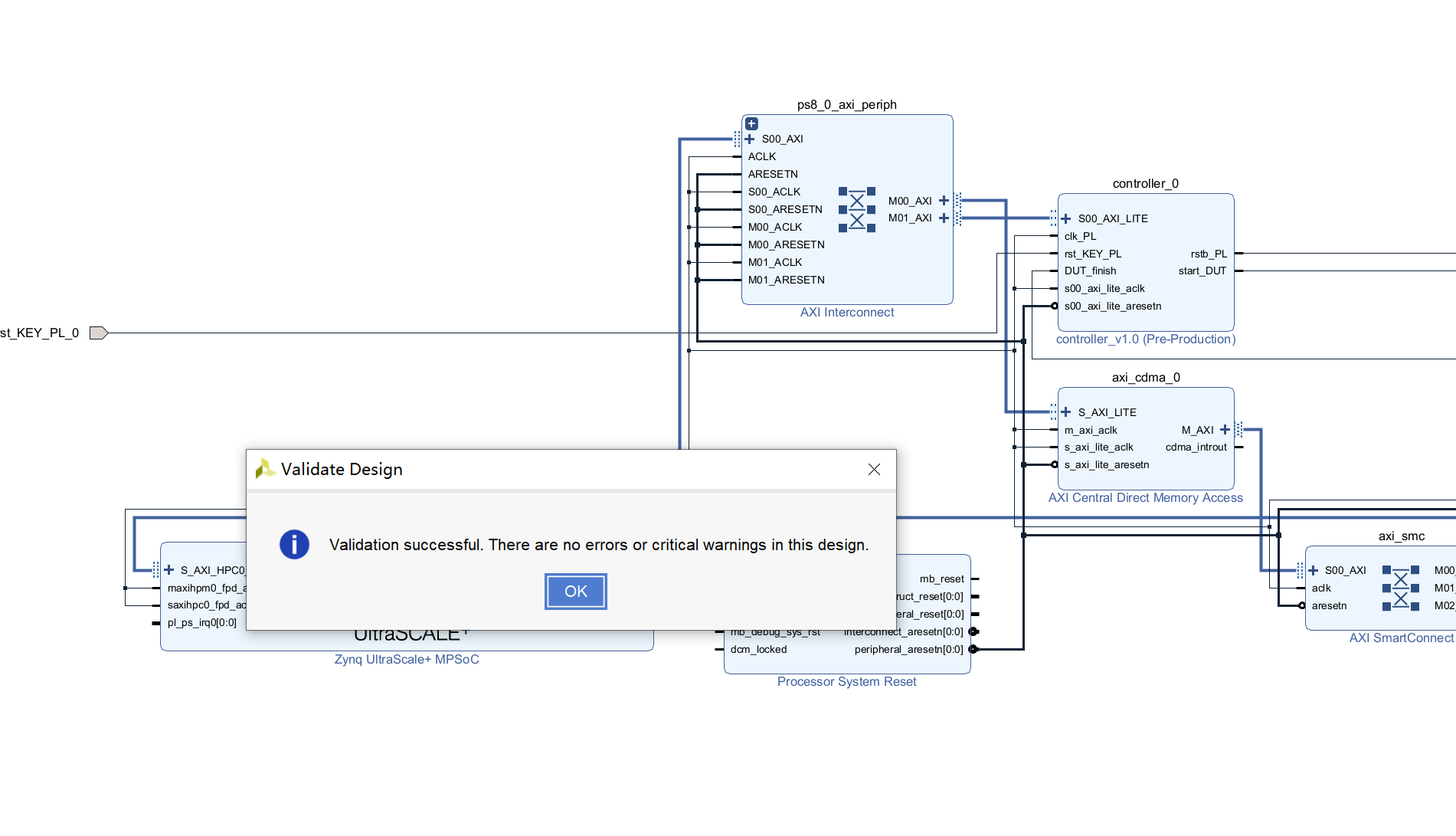Screen dimensions: 1456x836
Task: Select the axi_cdma_0 block title
Action: coord(1146,377)
